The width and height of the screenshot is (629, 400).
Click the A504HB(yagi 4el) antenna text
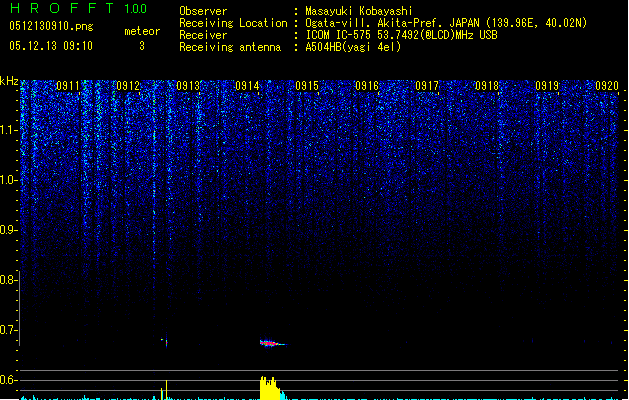[353, 47]
